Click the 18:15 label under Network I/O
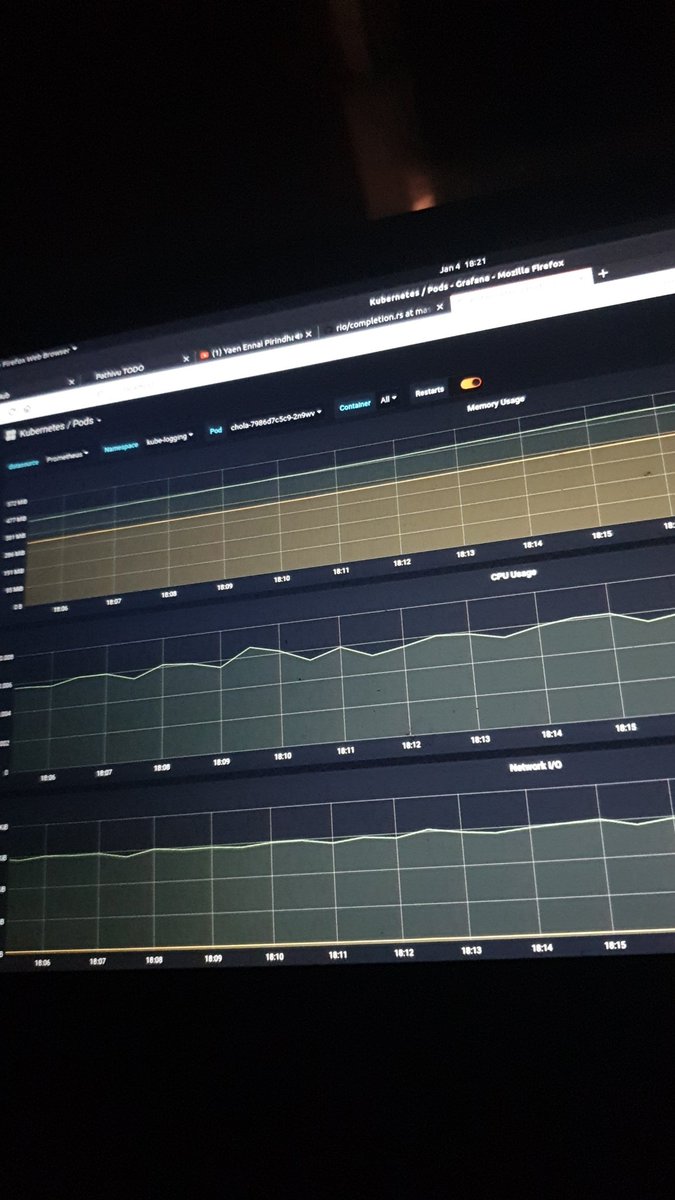 coord(615,944)
